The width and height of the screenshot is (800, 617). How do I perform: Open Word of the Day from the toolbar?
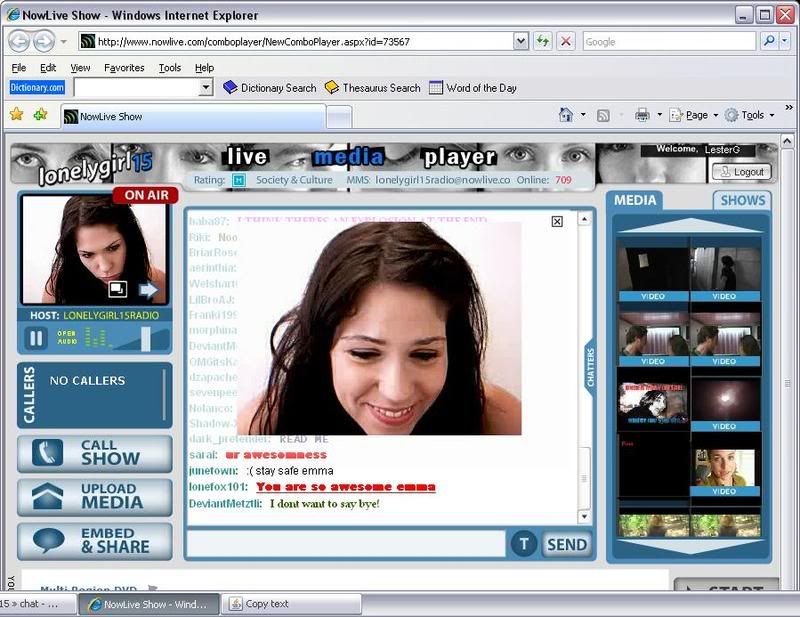coord(473,88)
